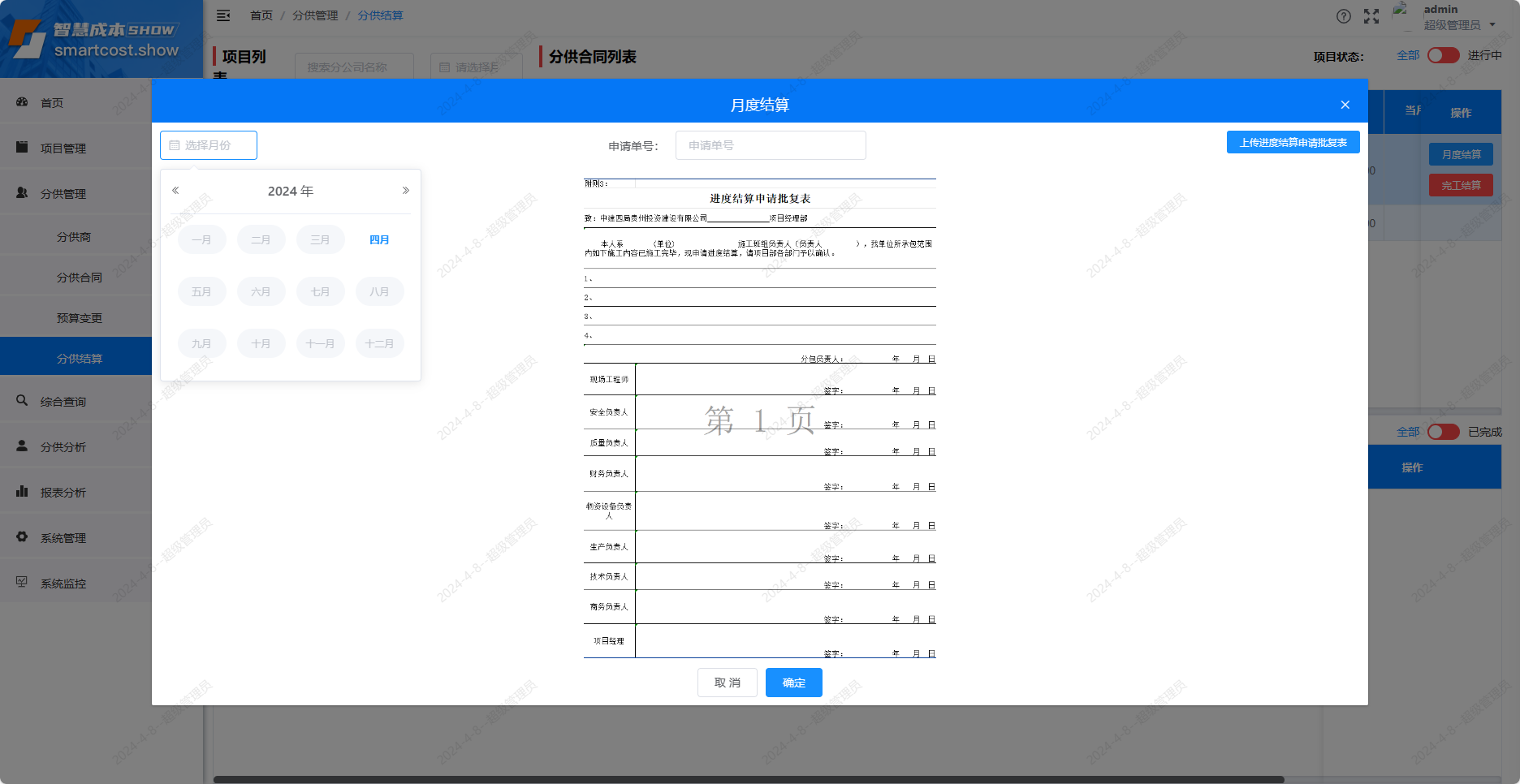Open the admin user dropdown

pos(1460,17)
